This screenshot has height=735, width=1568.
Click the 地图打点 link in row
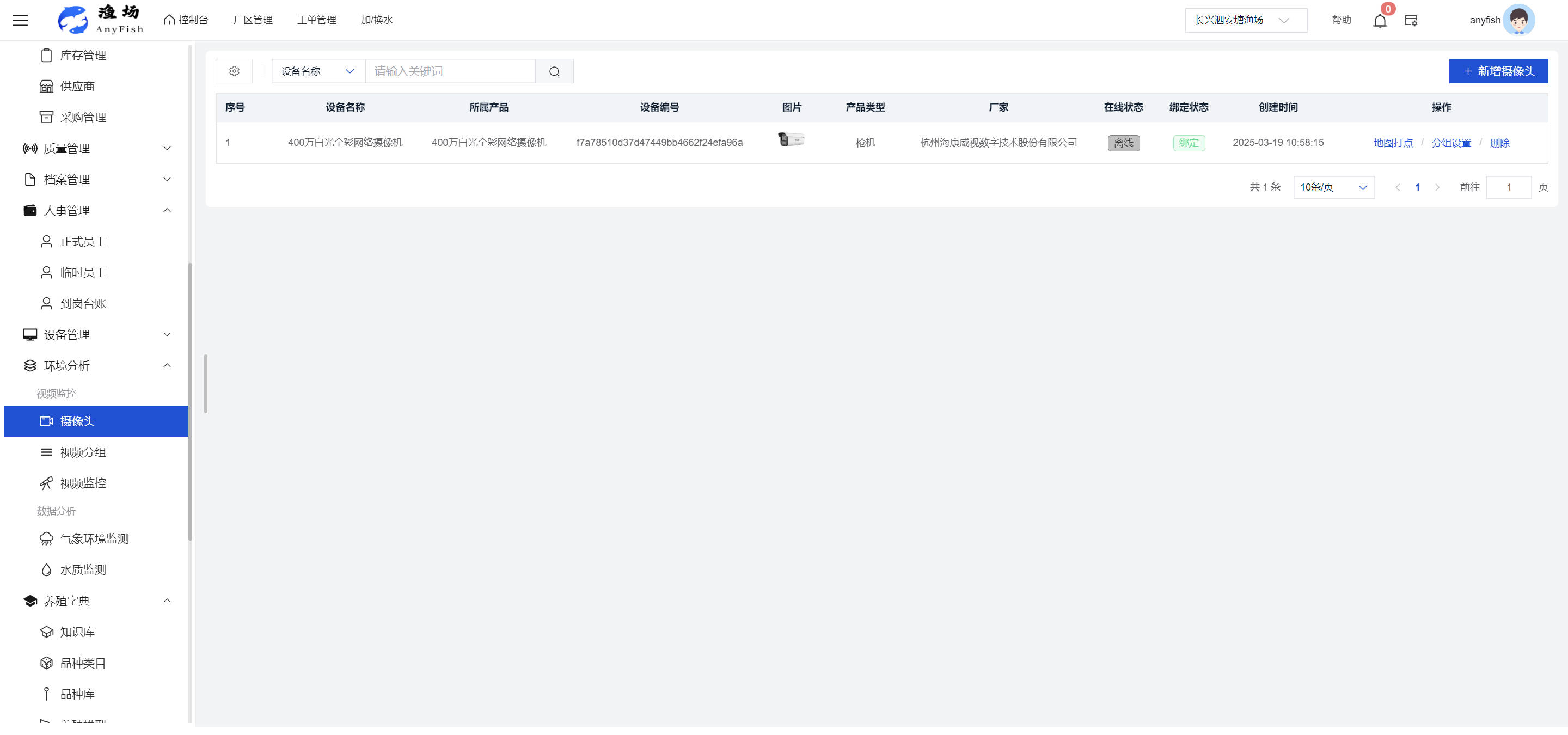pyautogui.click(x=1393, y=143)
